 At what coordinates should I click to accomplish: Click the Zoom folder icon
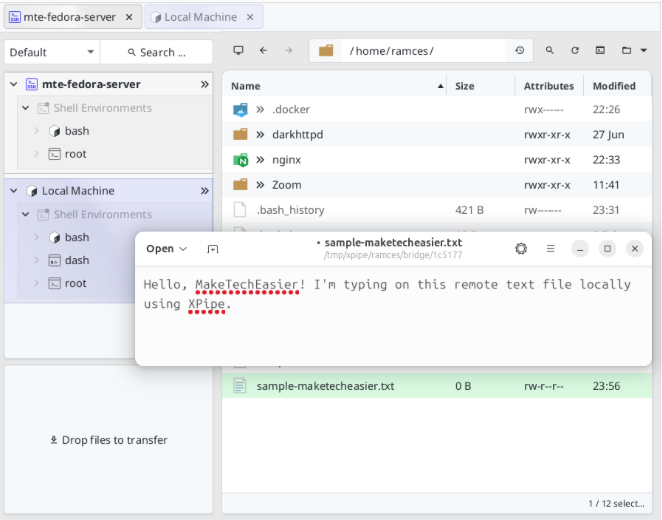[x=240, y=185]
